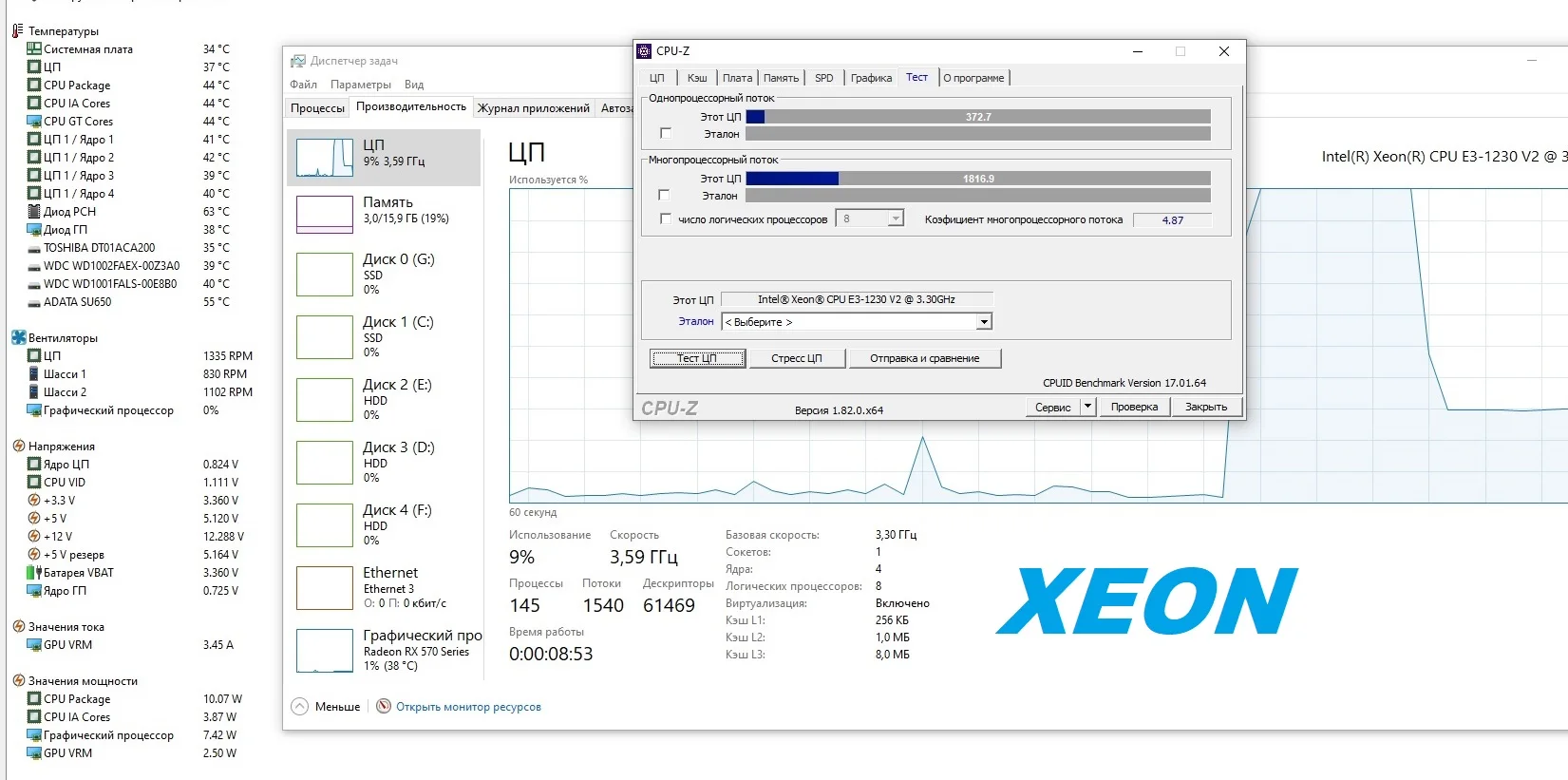Viewport: 1568px width, 780px height.
Task: Click the Батарея VBAT battery icon
Action: (x=34, y=572)
